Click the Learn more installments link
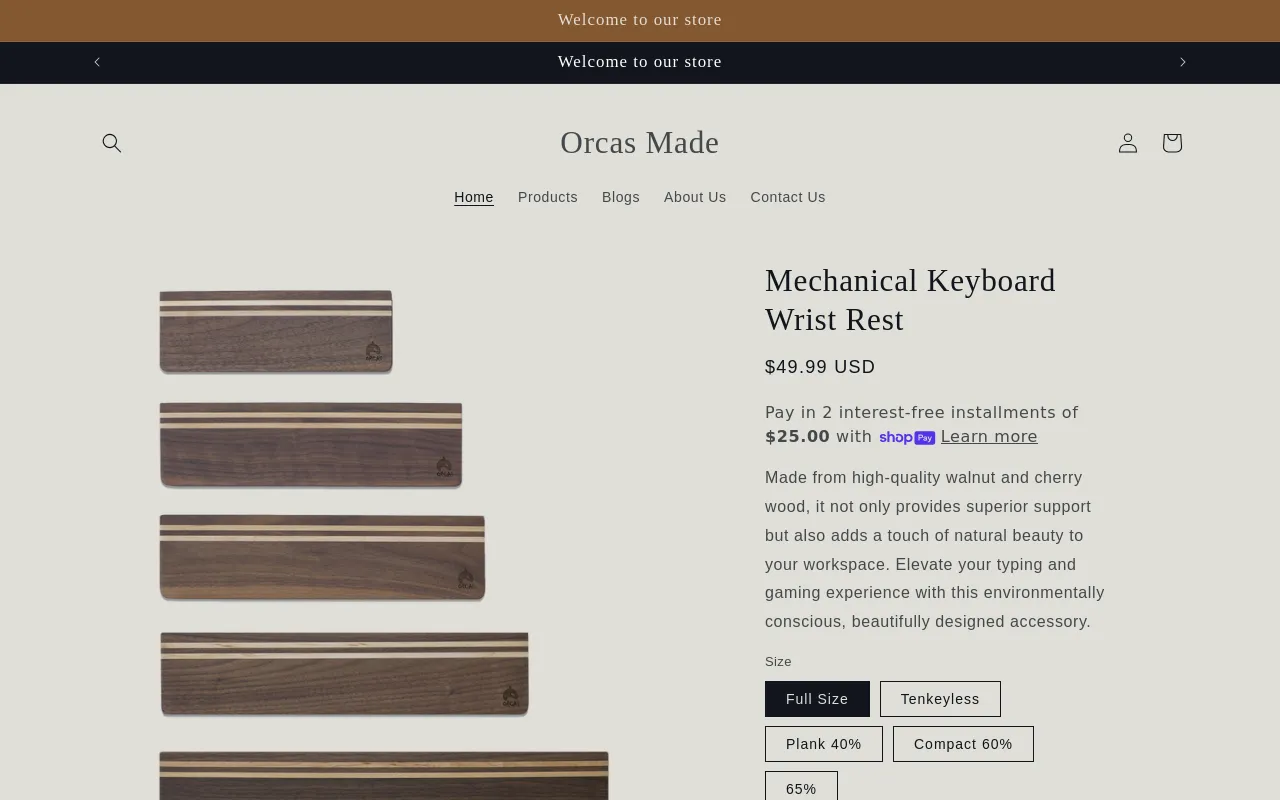The width and height of the screenshot is (1280, 800). point(989,437)
